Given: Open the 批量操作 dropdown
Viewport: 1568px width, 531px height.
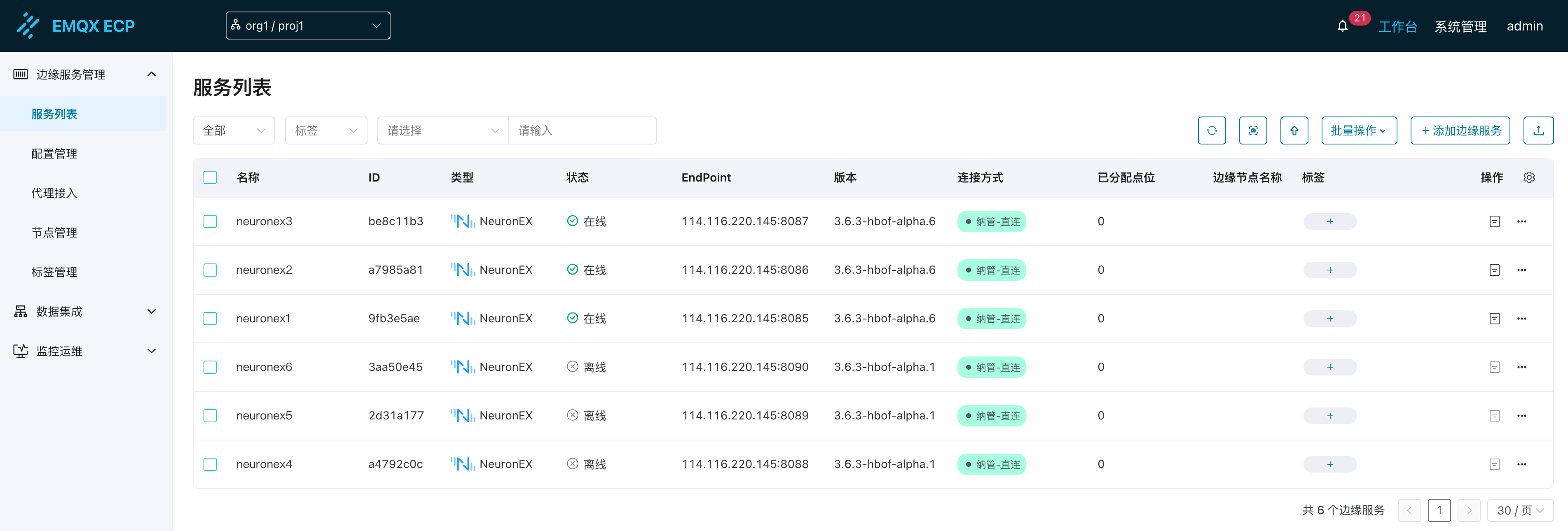Looking at the screenshot, I should pos(1359,131).
